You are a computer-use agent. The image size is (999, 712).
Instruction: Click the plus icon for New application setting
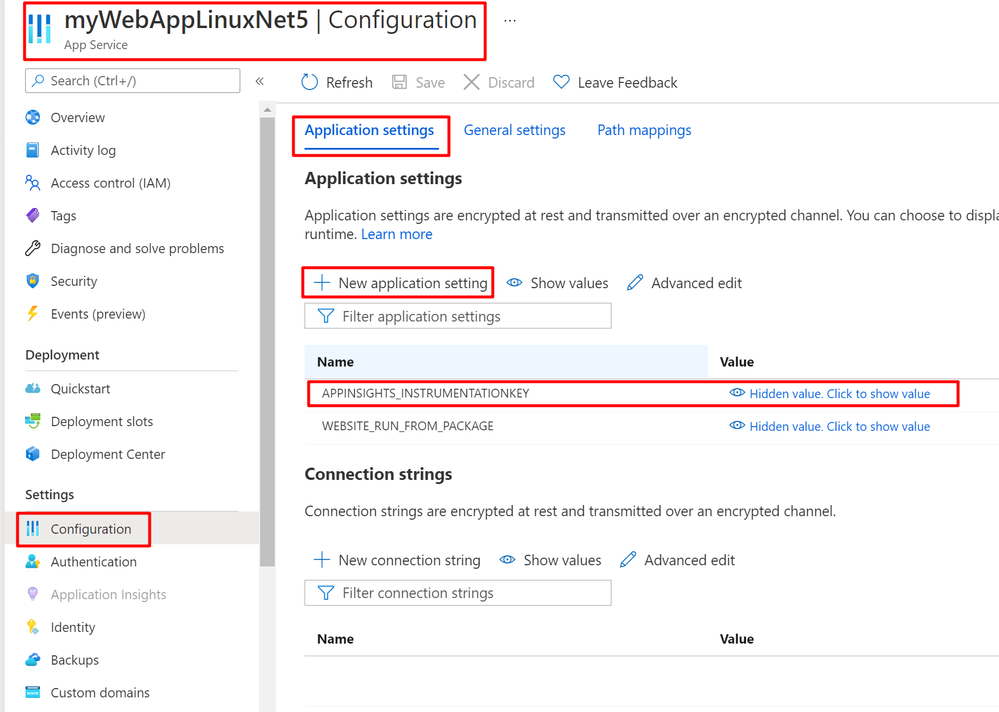click(322, 283)
